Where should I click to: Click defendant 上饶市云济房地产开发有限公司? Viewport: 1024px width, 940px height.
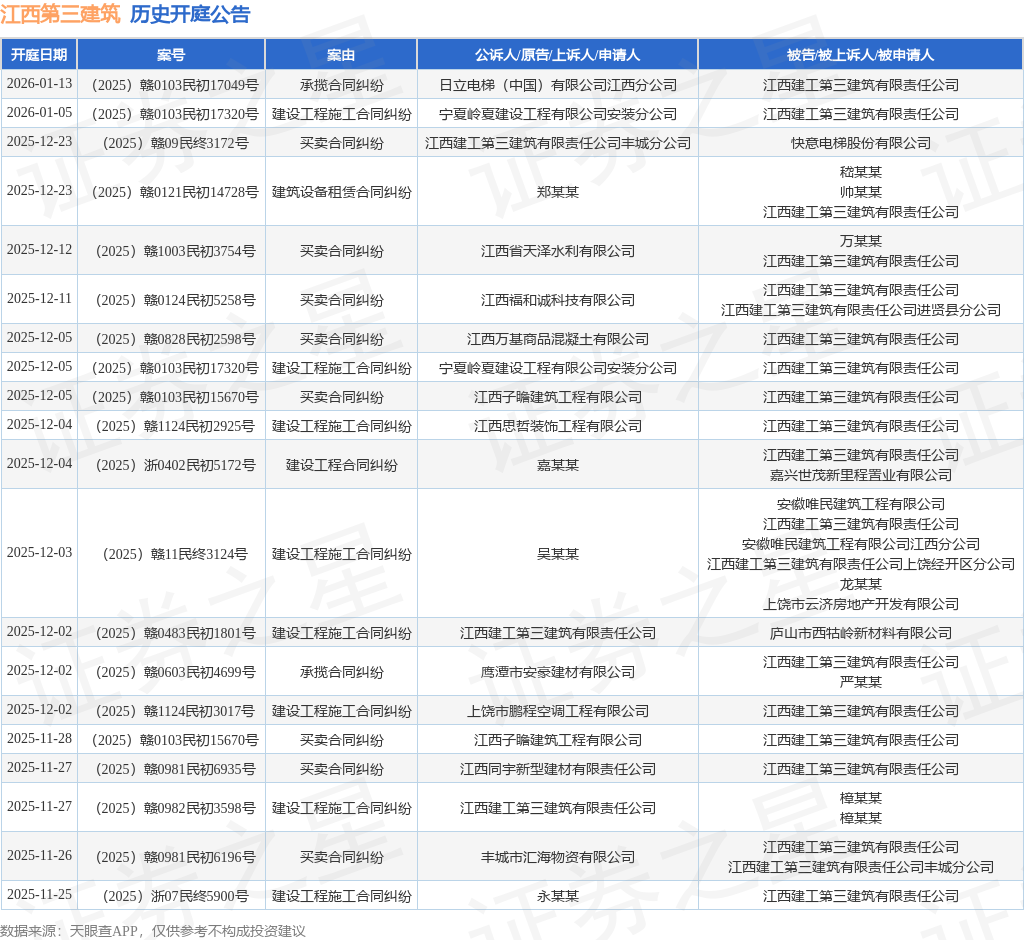click(861, 604)
